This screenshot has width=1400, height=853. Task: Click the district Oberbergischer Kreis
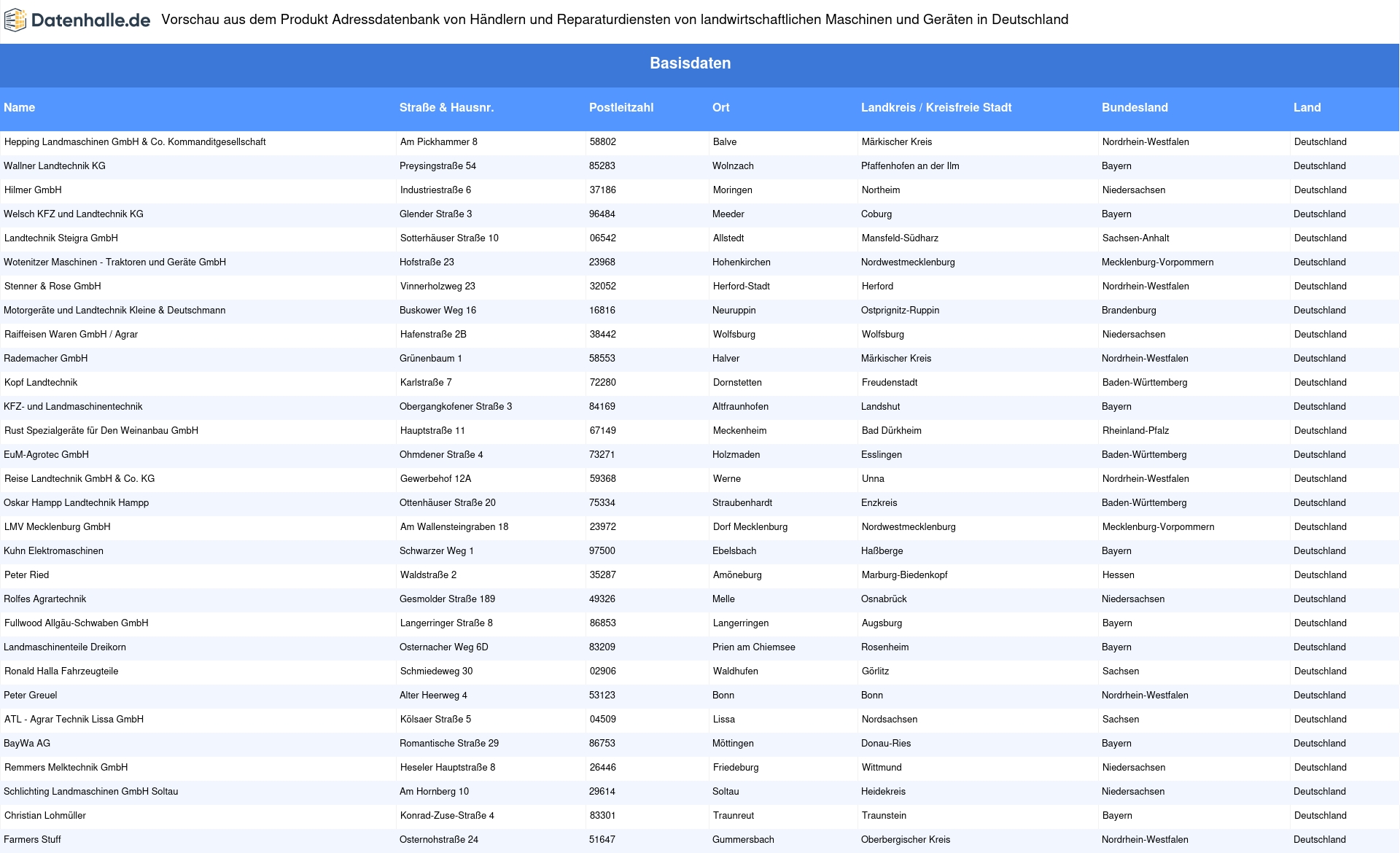pos(906,840)
